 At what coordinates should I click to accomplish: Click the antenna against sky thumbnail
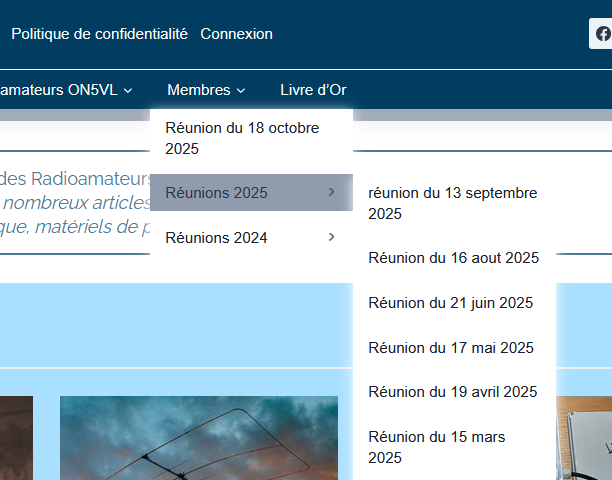198,438
